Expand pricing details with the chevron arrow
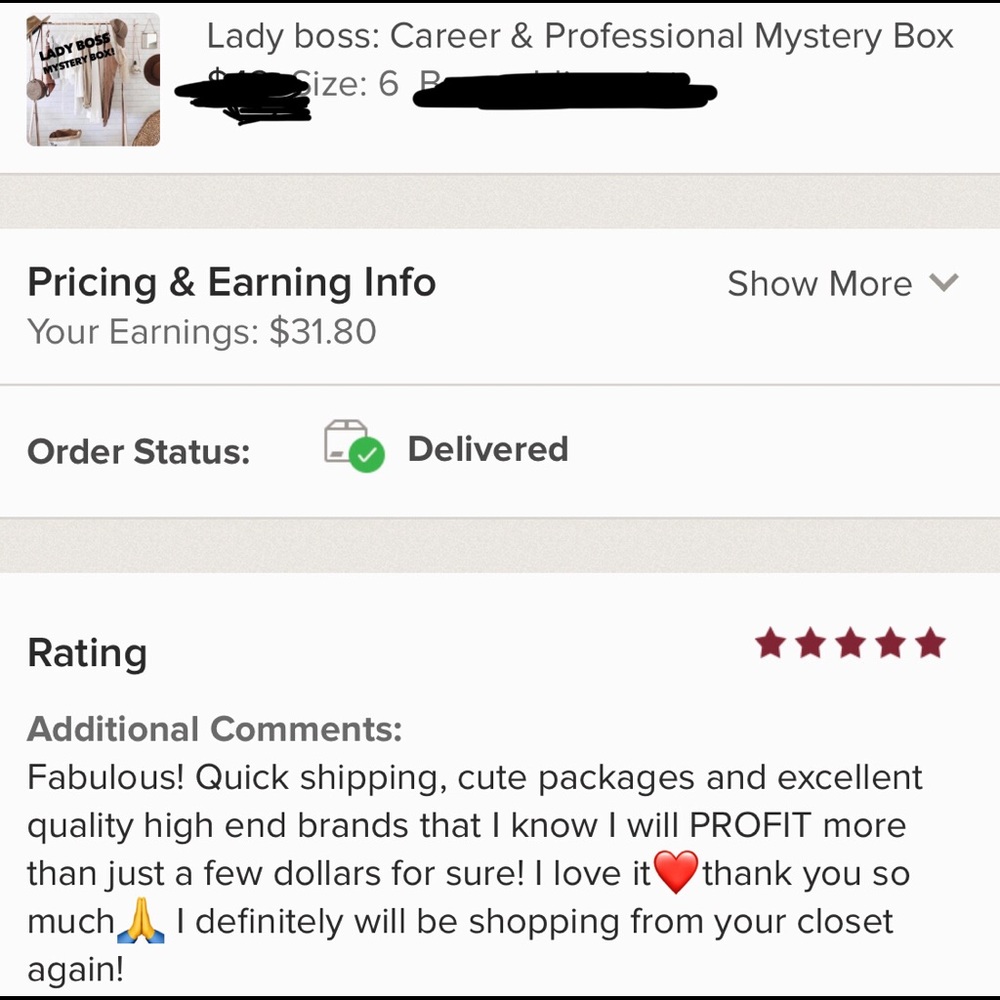1000x1000 pixels. pyautogui.click(x=943, y=283)
